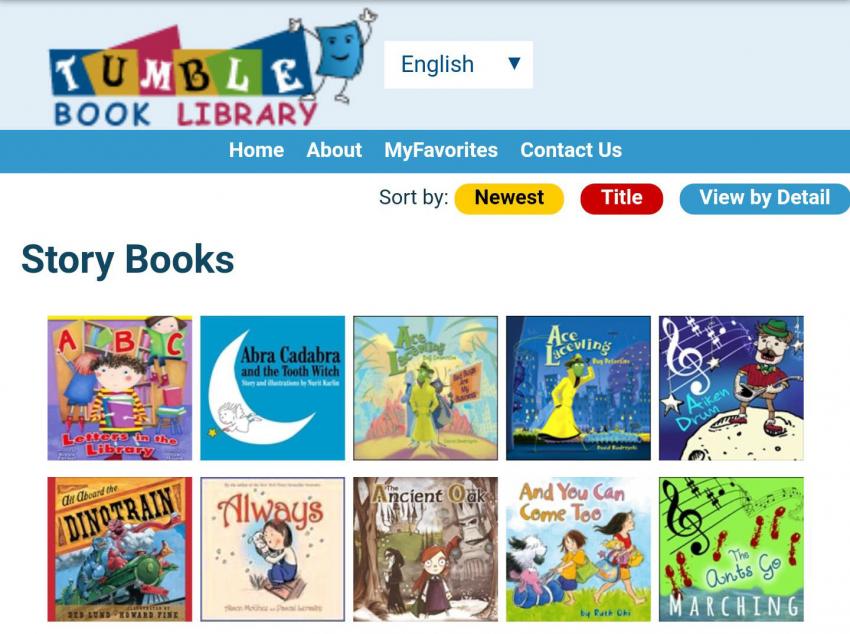Select the blue Ace Lacewing night city cover
850x634 pixels.
[x=578, y=388]
